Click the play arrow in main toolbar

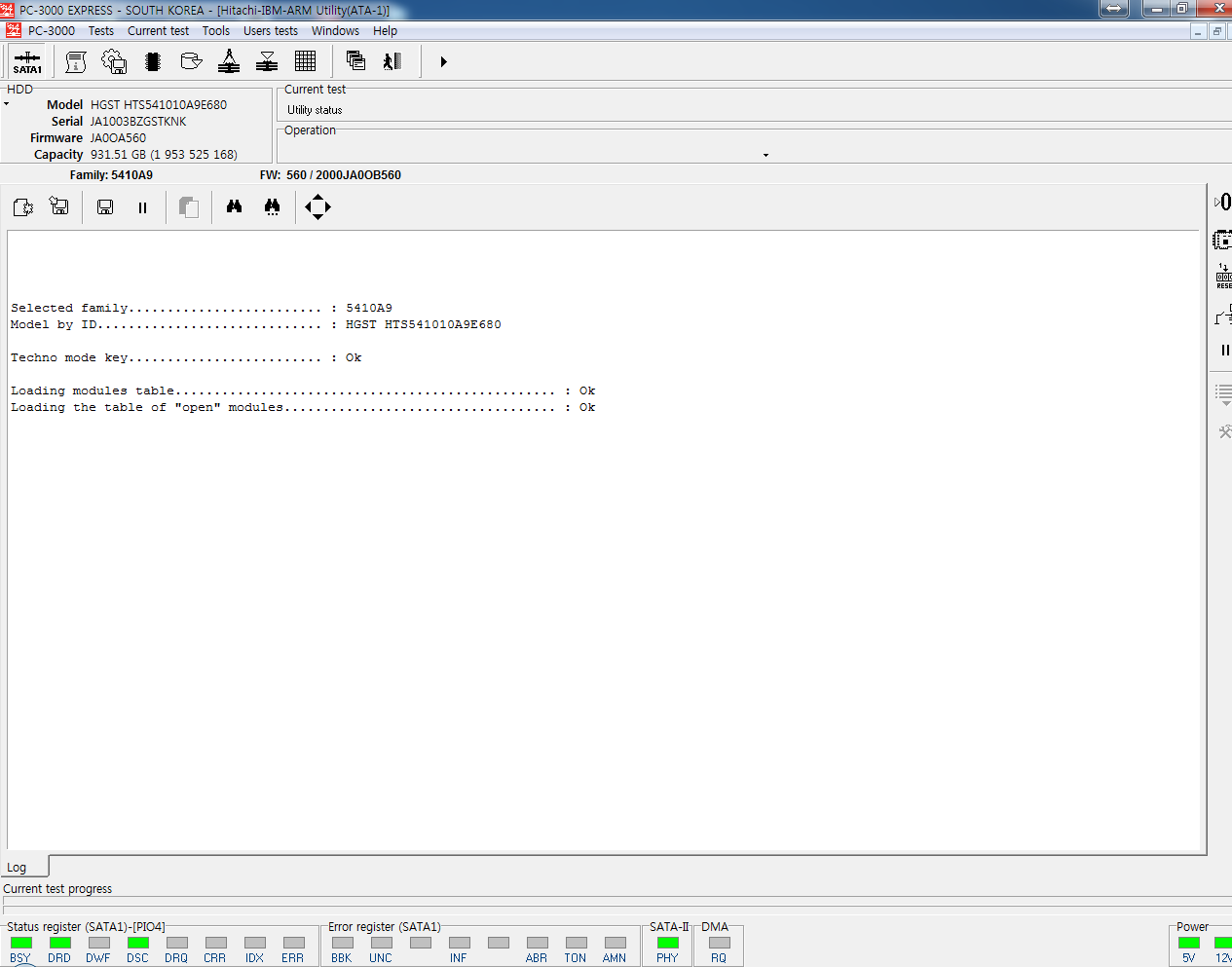(443, 61)
